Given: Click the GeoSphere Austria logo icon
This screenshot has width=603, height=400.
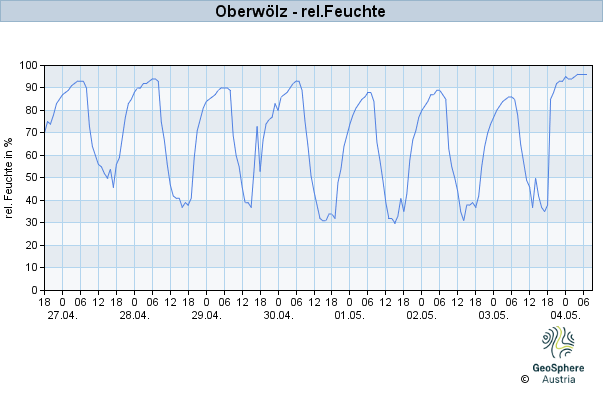Looking at the screenshot, I should point(558,342).
